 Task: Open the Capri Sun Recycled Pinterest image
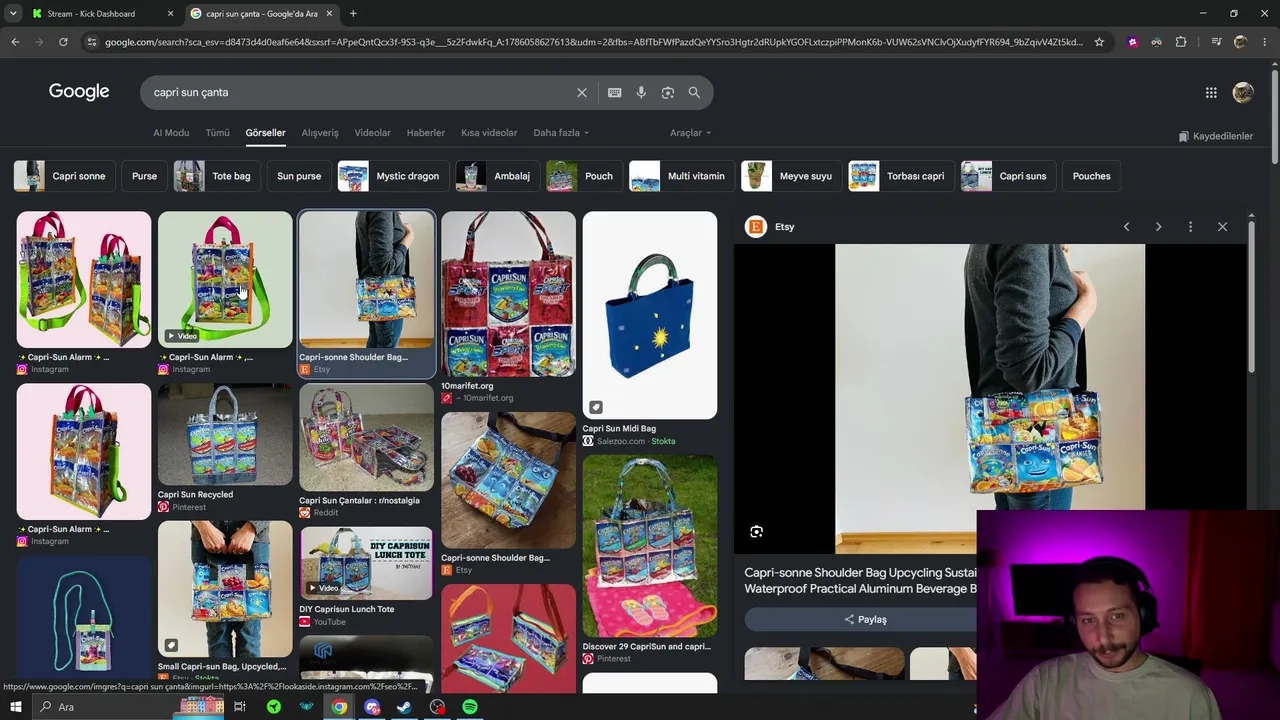[x=225, y=435]
